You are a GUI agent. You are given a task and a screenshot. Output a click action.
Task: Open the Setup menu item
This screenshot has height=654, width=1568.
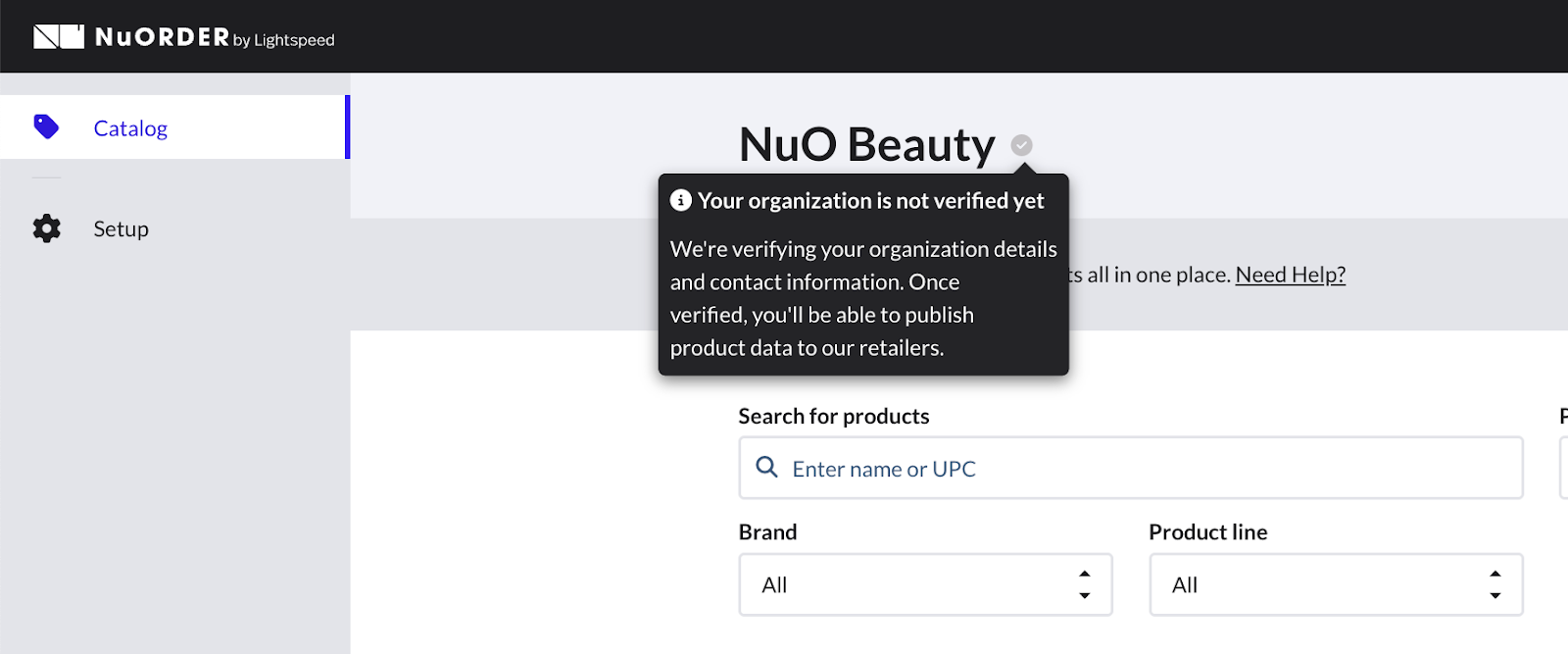pyautogui.click(x=121, y=228)
